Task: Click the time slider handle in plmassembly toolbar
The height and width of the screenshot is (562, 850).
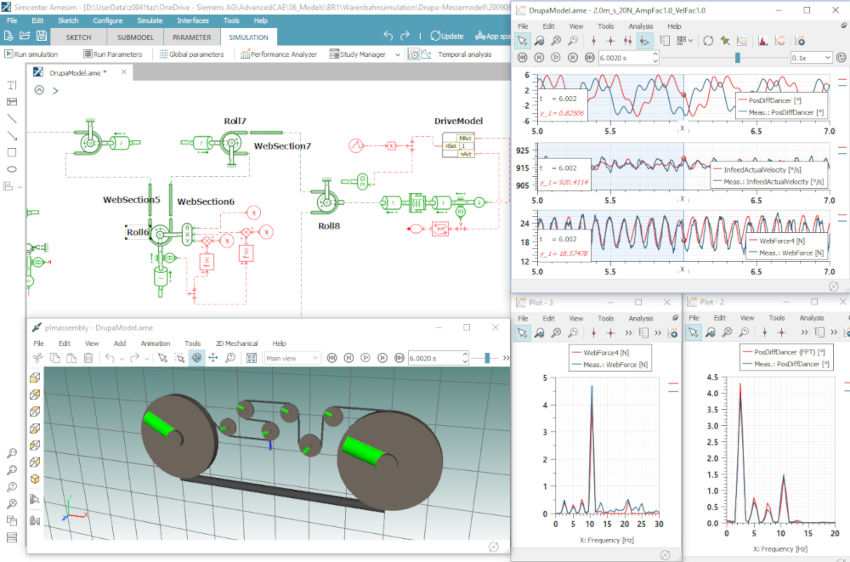Action: coord(487,358)
